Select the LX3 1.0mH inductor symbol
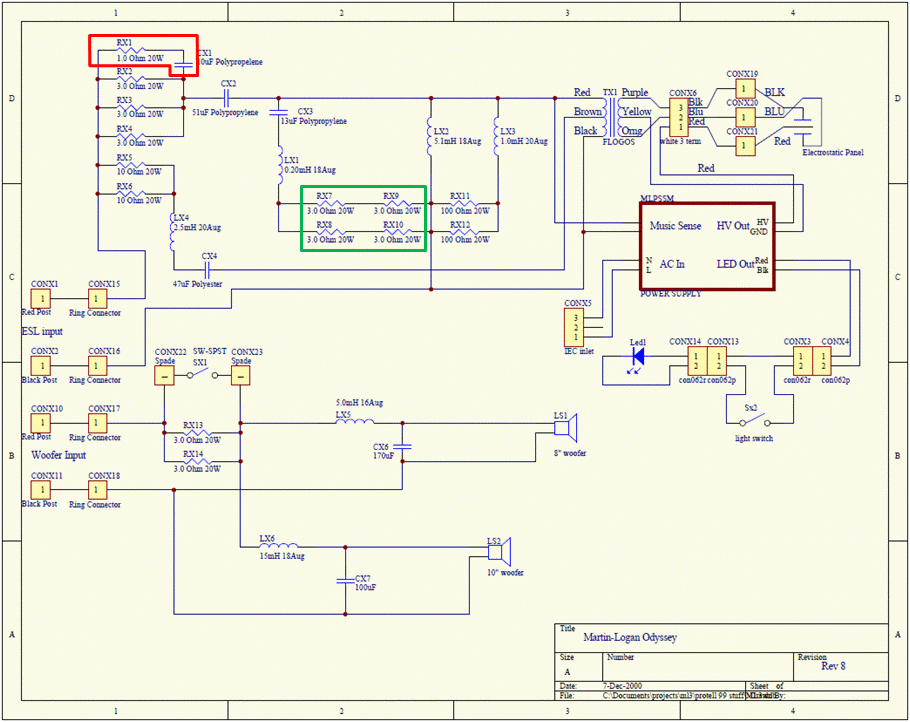Viewport: 910px width, 722px height. coord(497,137)
